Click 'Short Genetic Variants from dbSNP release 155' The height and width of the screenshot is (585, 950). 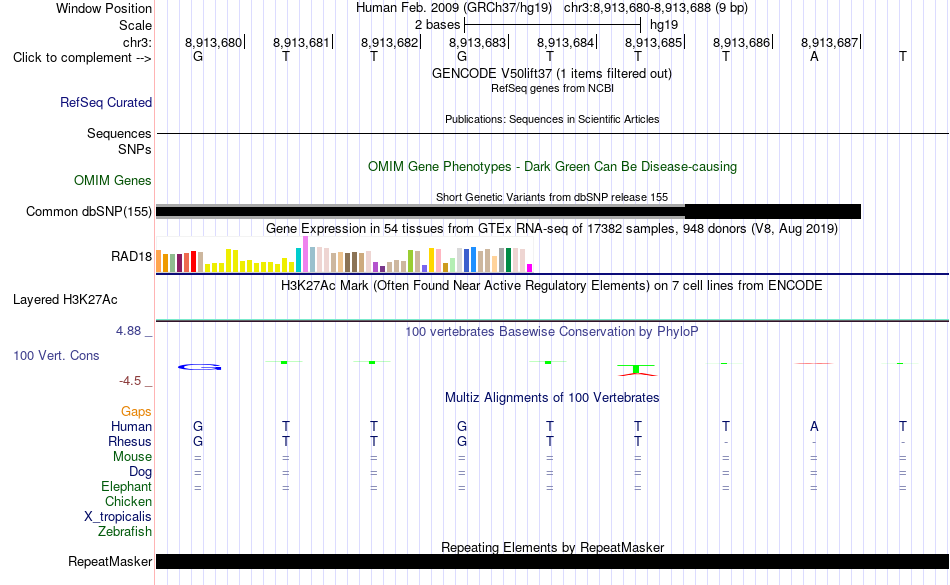552,197
